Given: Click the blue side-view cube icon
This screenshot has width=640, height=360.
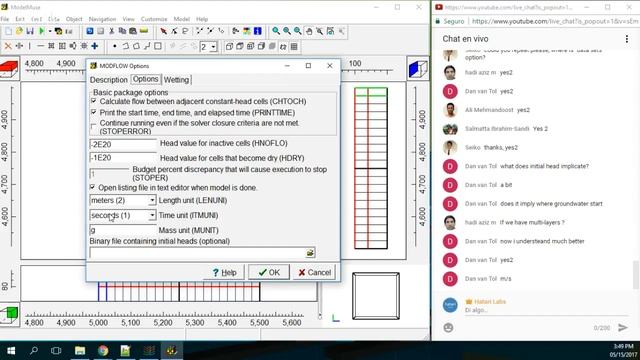Looking at the screenshot, I should pyautogui.click(x=418, y=69).
